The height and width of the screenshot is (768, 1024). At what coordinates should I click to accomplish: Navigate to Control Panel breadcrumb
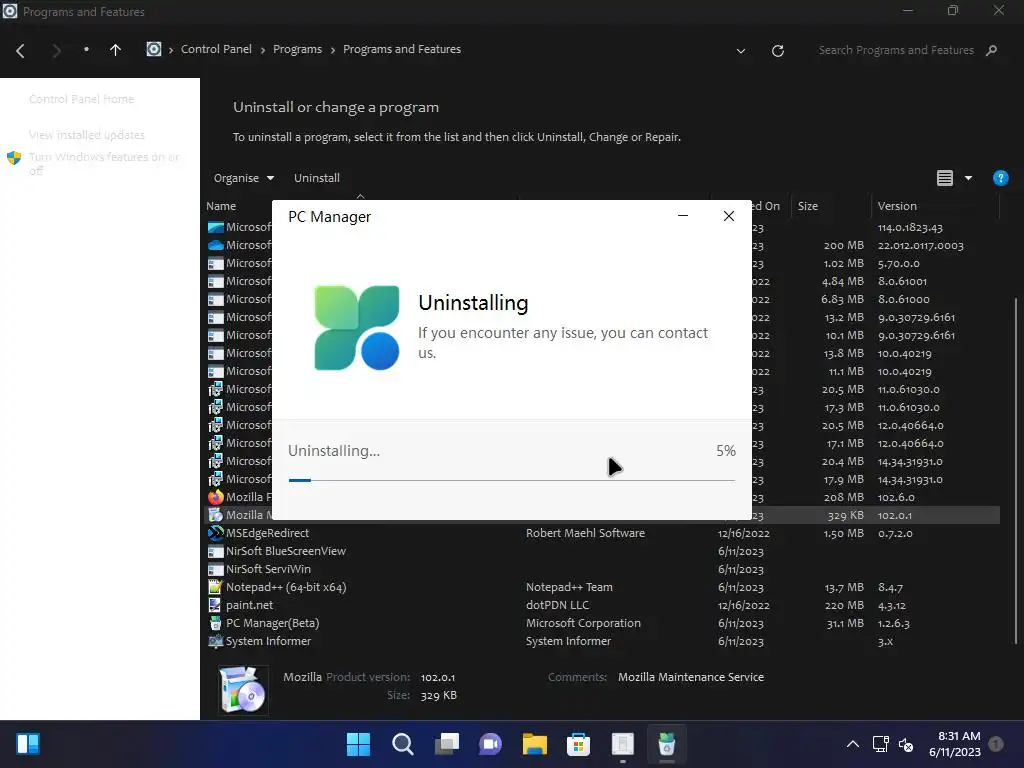[216, 50]
